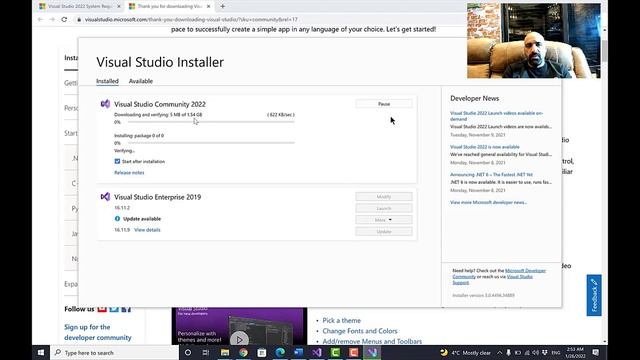Open Microsoft Developer Community help link

click(525, 271)
